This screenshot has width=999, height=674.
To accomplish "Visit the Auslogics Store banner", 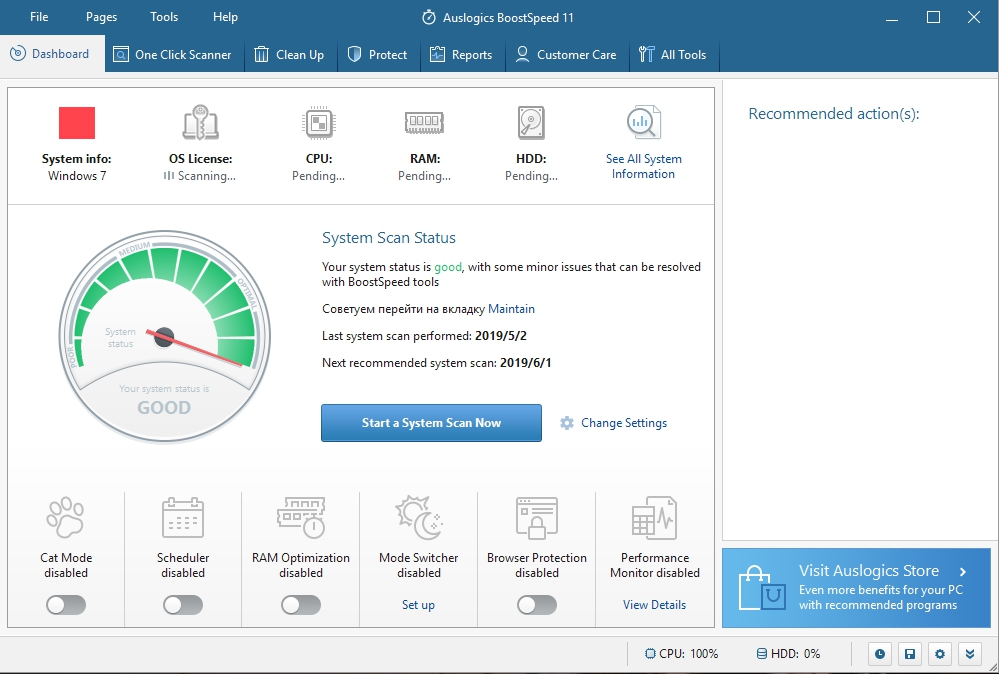I will pos(856,588).
